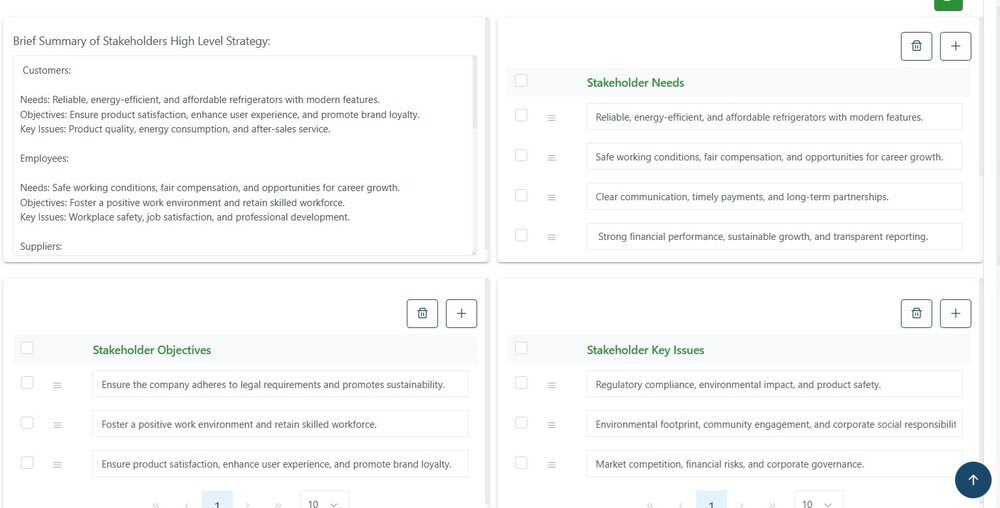
Task: Go to page 1 in Stakeholder Objectives
Action: (217, 503)
